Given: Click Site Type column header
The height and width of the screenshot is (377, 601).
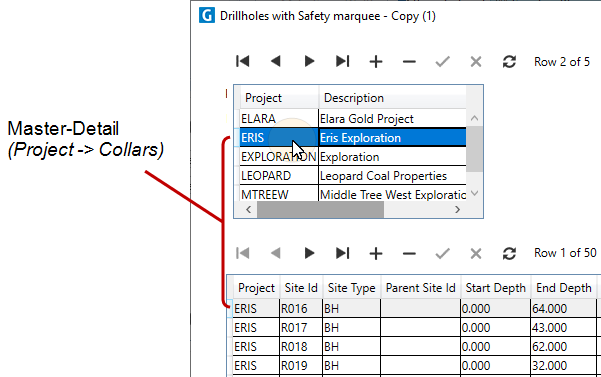Looking at the screenshot, I should coord(351,288).
